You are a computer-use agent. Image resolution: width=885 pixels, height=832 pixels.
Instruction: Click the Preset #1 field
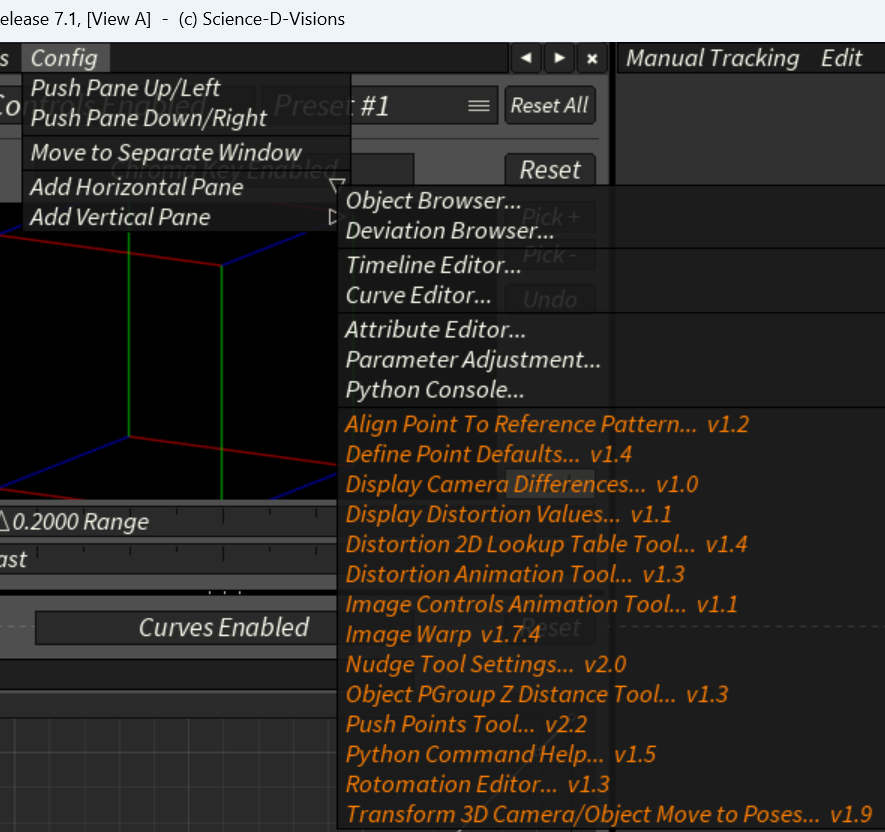click(378, 106)
